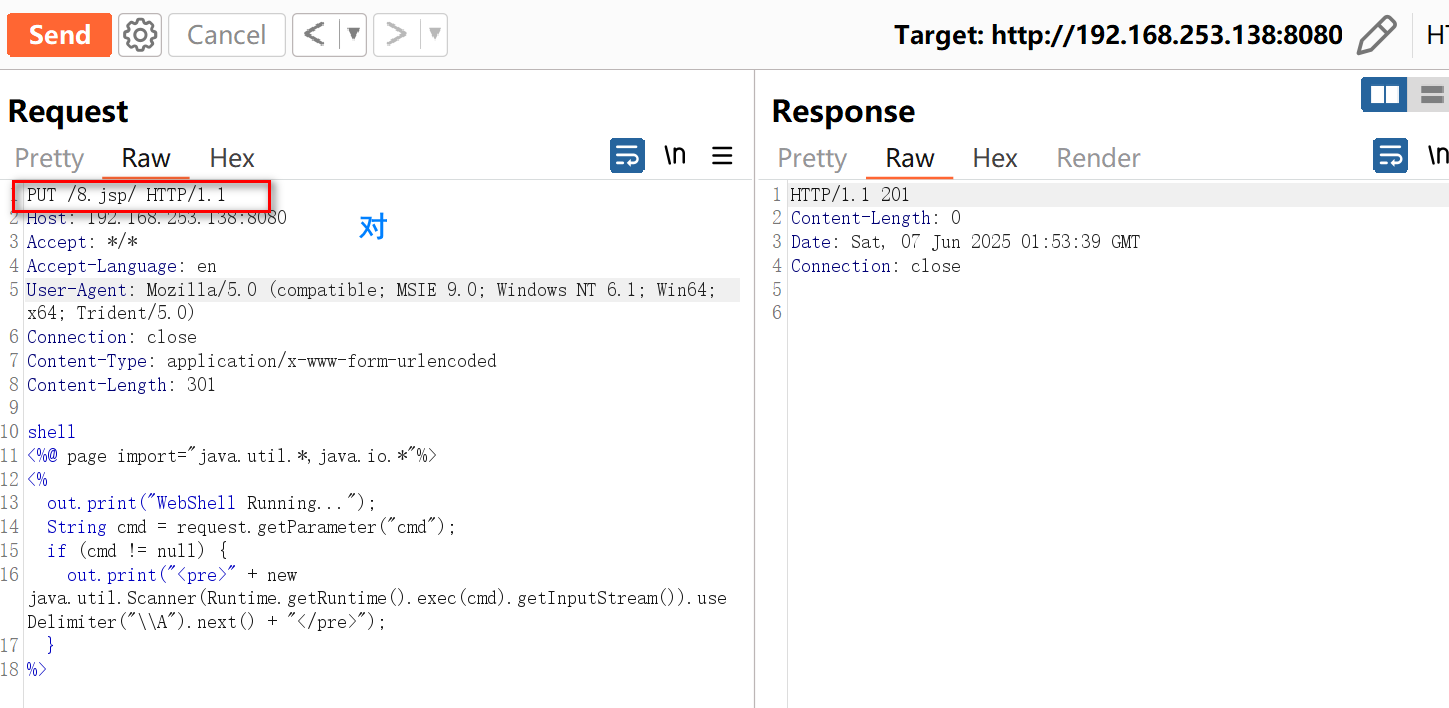Click the Accept: */* header line
Image resolution: width=1449 pixels, height=708 pixels.
(82, 242)
